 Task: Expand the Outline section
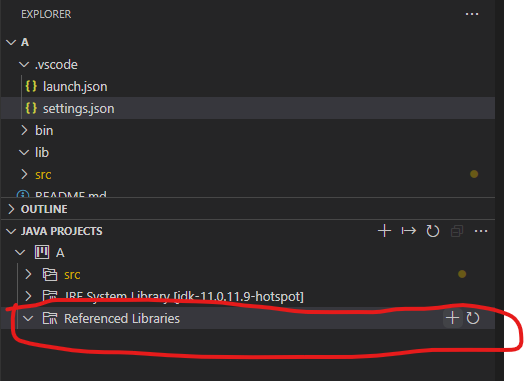click(x=11, y=209)
